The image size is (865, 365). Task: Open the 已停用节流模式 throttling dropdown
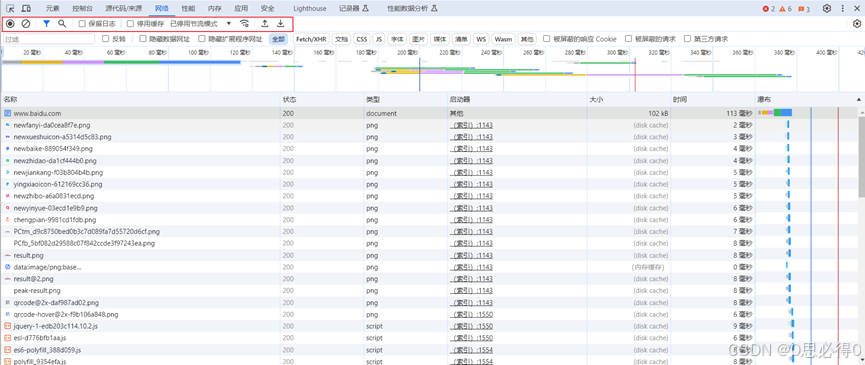(x=200, y=24)
